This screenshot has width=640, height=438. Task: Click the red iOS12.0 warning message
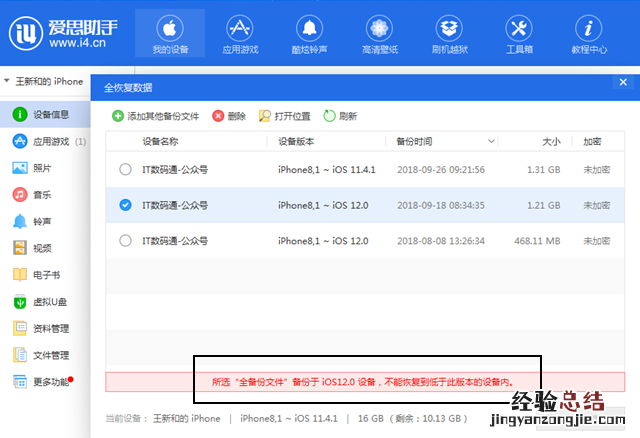tap(362, 382)
